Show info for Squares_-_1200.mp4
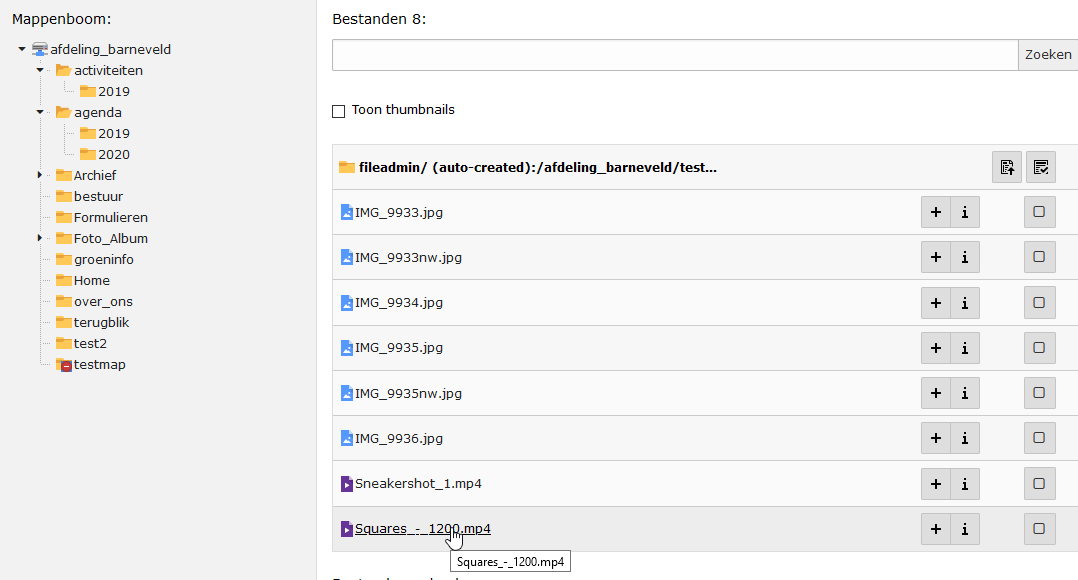Image resolution: width=1078 pixels, height=580 pixels. [x=965, y=529]
